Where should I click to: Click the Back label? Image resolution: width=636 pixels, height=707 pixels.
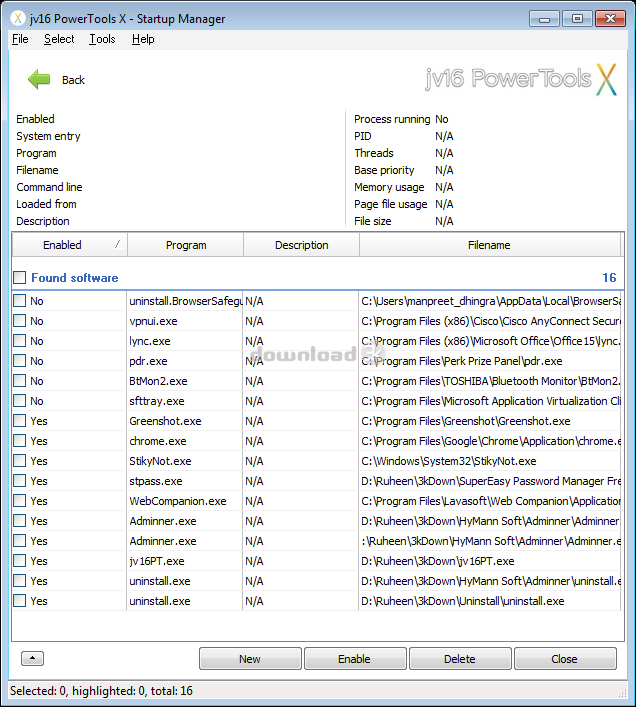coord(73,80)
